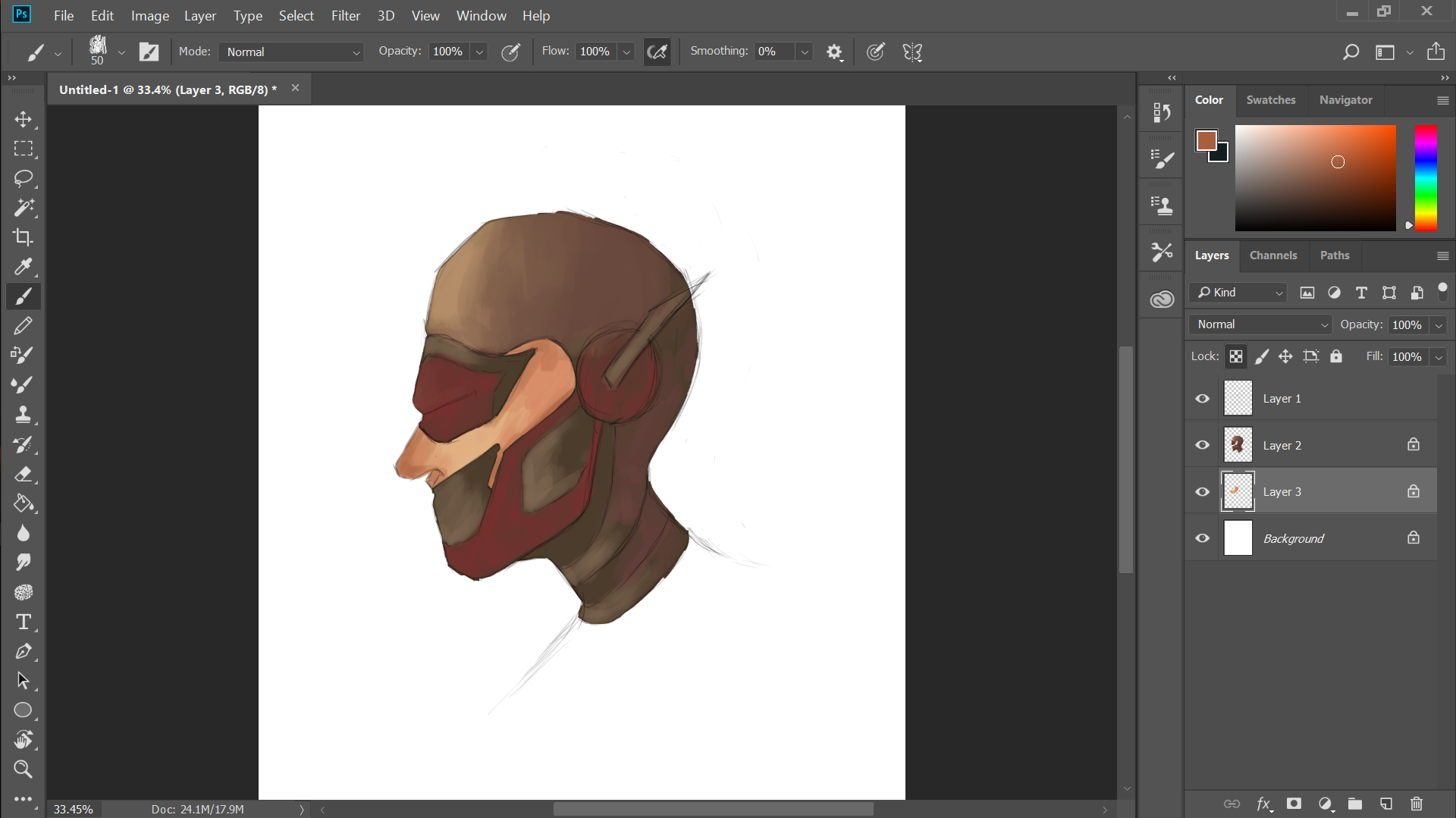This screenshot has height=818, width=1456.
Task: Open the Filter menu
Action: coord(346,16)
